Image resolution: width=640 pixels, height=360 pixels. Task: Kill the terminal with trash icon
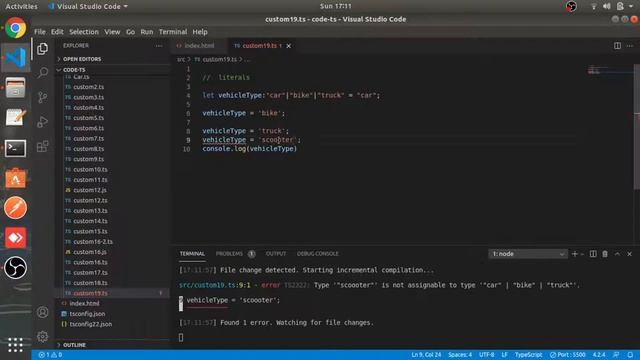(x=605, y=254)
